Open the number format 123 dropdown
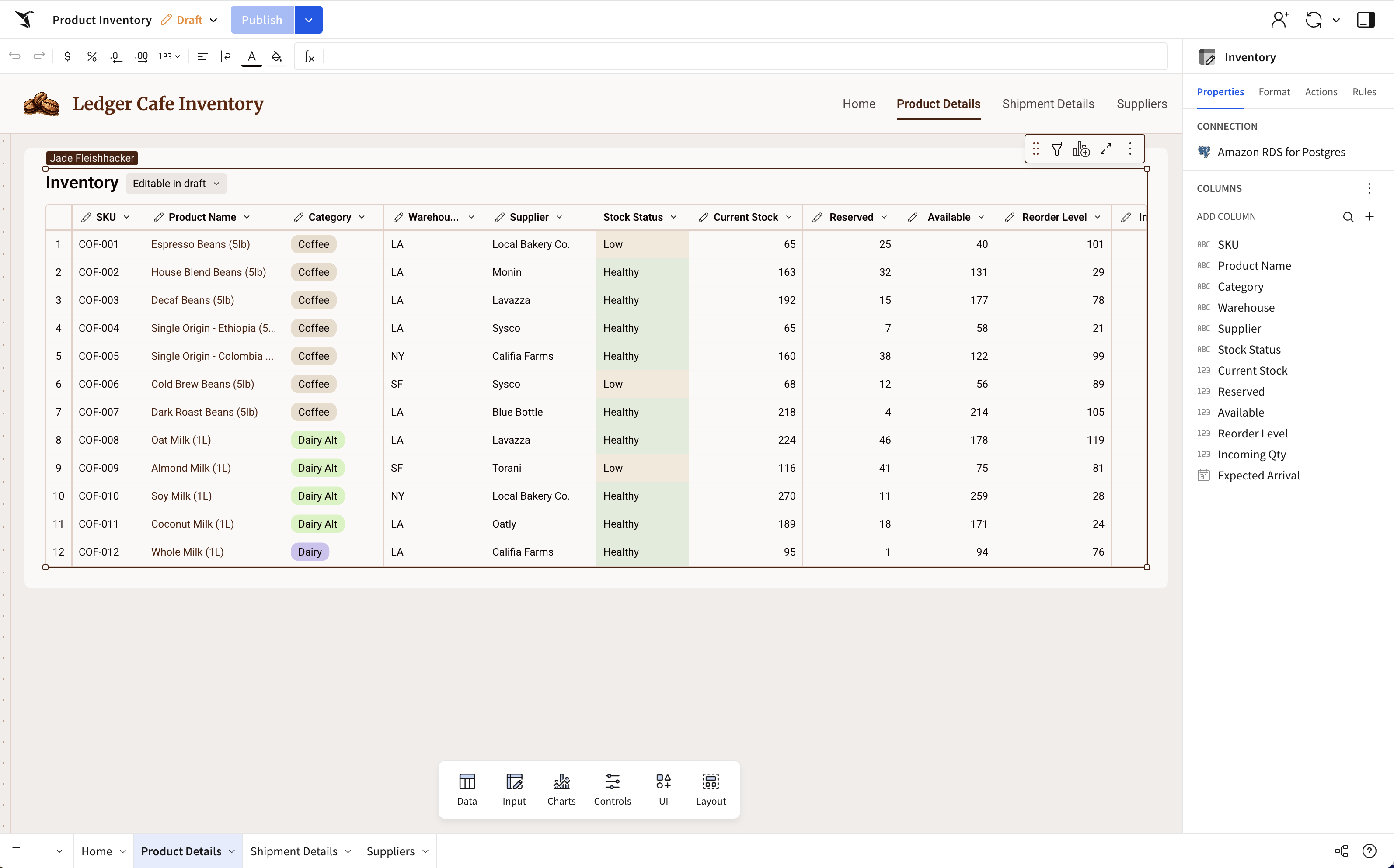Screen dimensions: 1394x868 click(x=169, y=56)
